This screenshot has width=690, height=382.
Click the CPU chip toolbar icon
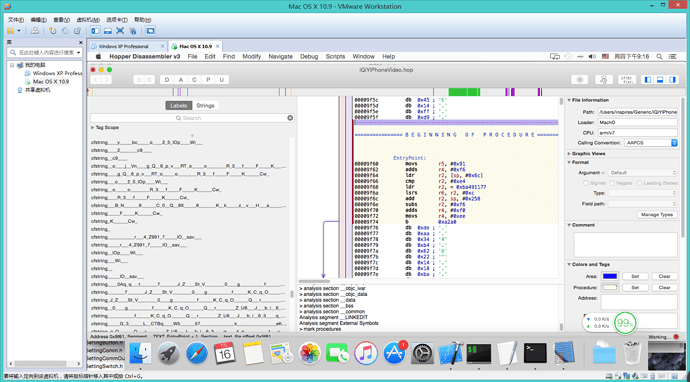coord(580,80)
